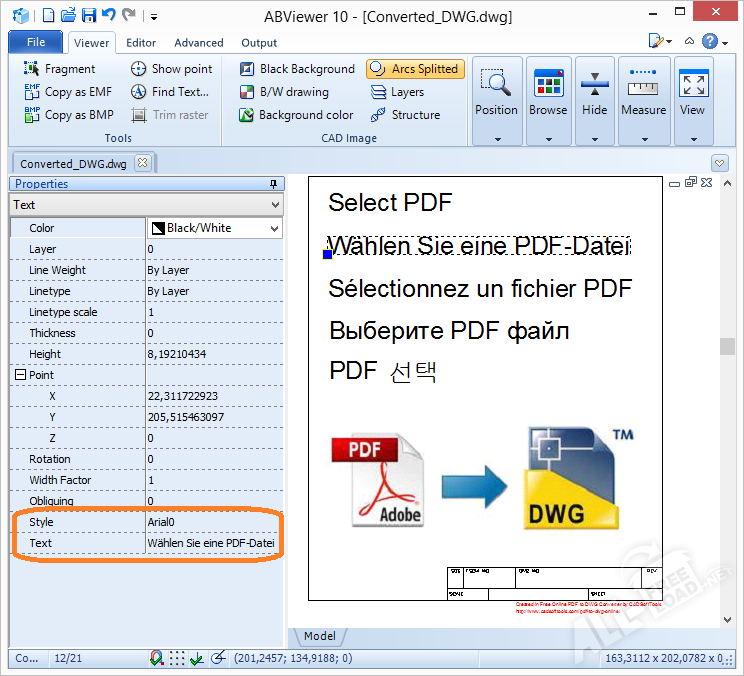Click the Black/White color swatch

[157, 228]
